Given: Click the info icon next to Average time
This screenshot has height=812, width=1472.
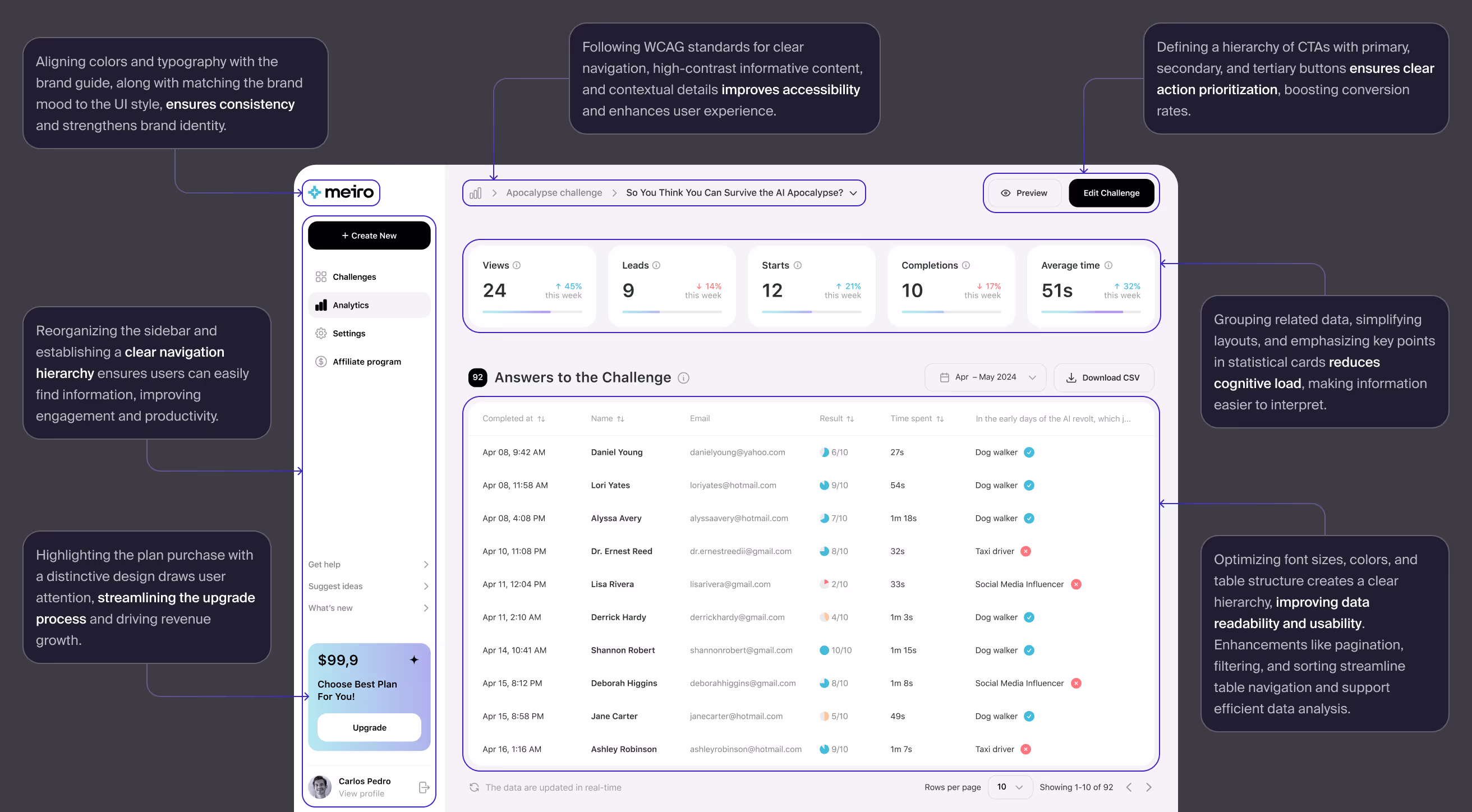Looking at the screenshot, I should coord(1108,266).
